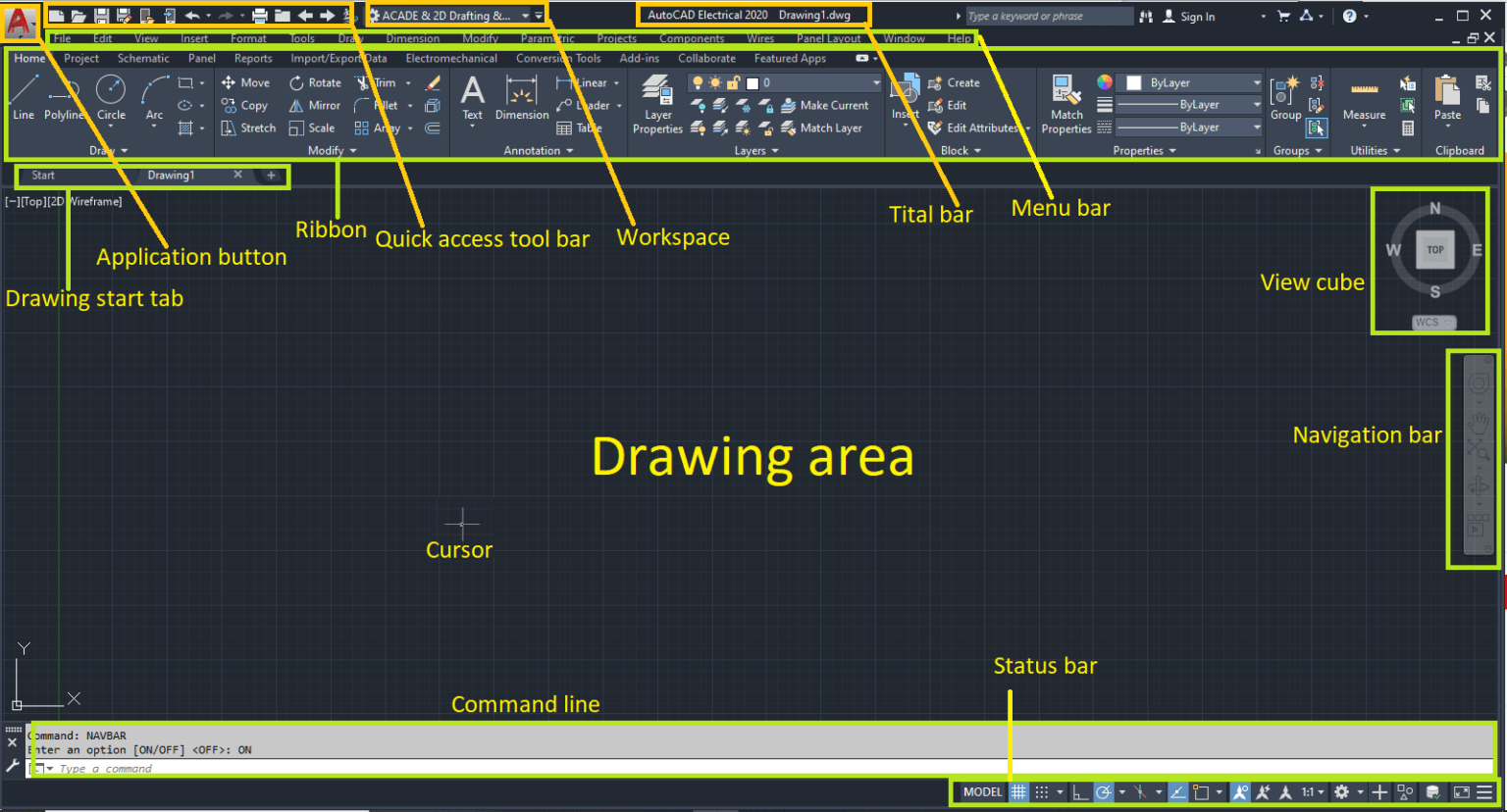Toggle the grid display in status bar

pos(1017,791)
